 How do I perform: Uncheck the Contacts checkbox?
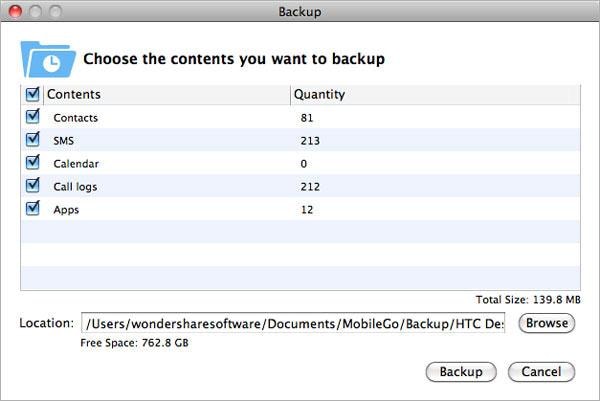point(32,117)
